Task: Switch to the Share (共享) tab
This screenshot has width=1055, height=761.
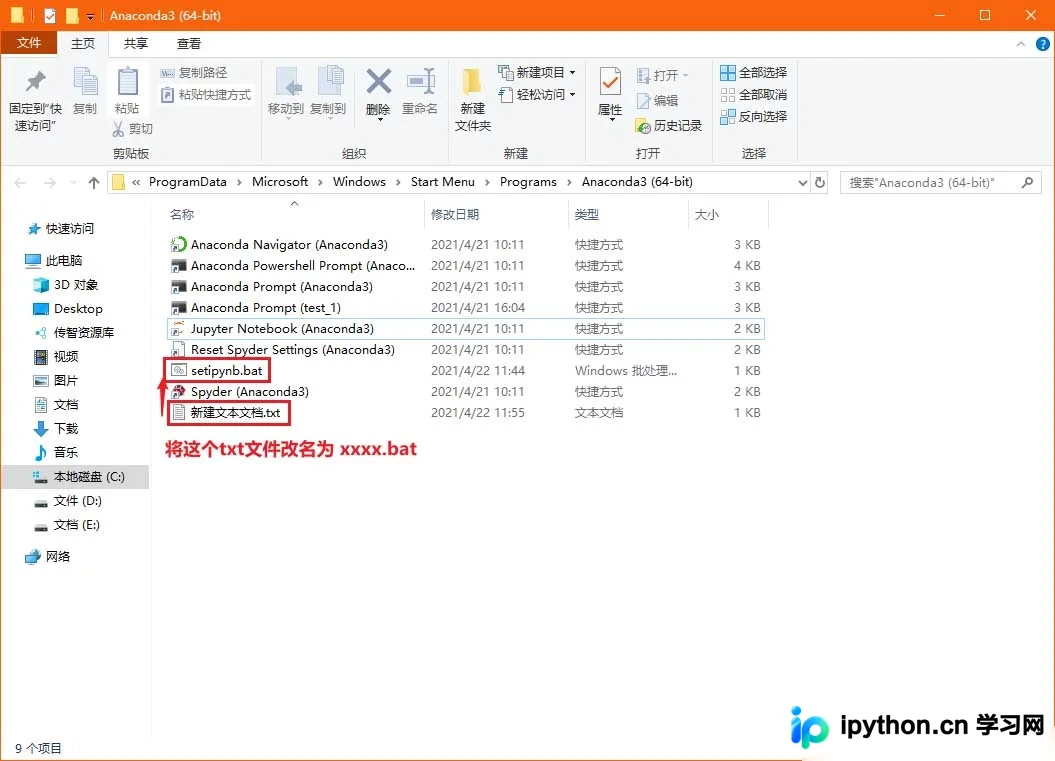Action: pyautogui.click(x=135, y=44)
